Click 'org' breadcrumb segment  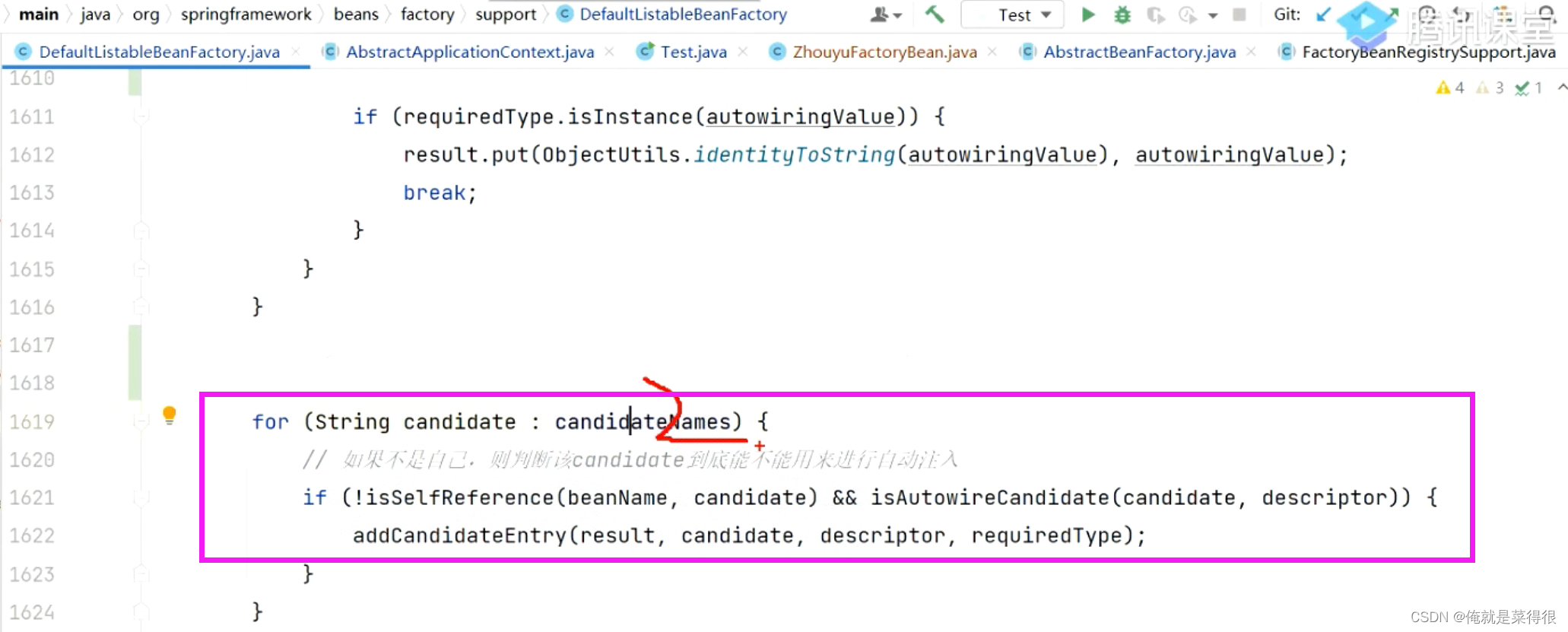pos(146,14)
